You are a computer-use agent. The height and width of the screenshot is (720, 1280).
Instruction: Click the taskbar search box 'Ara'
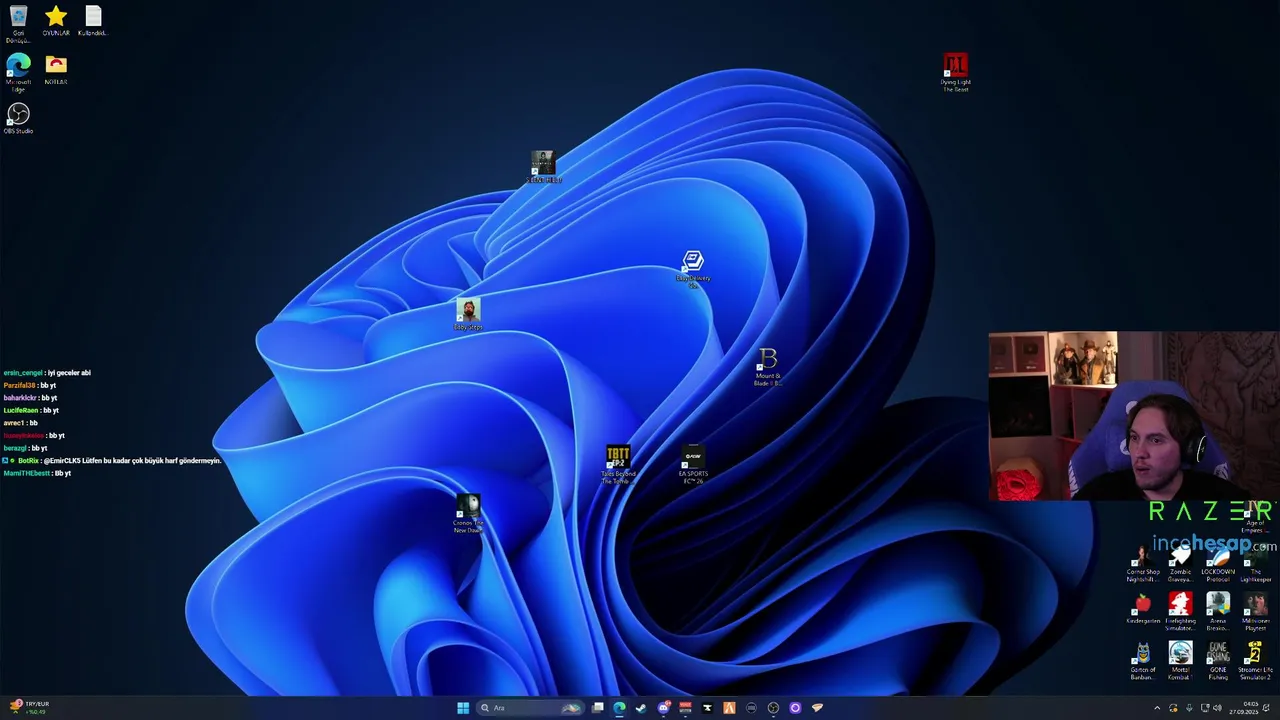[x=530, y=708]
